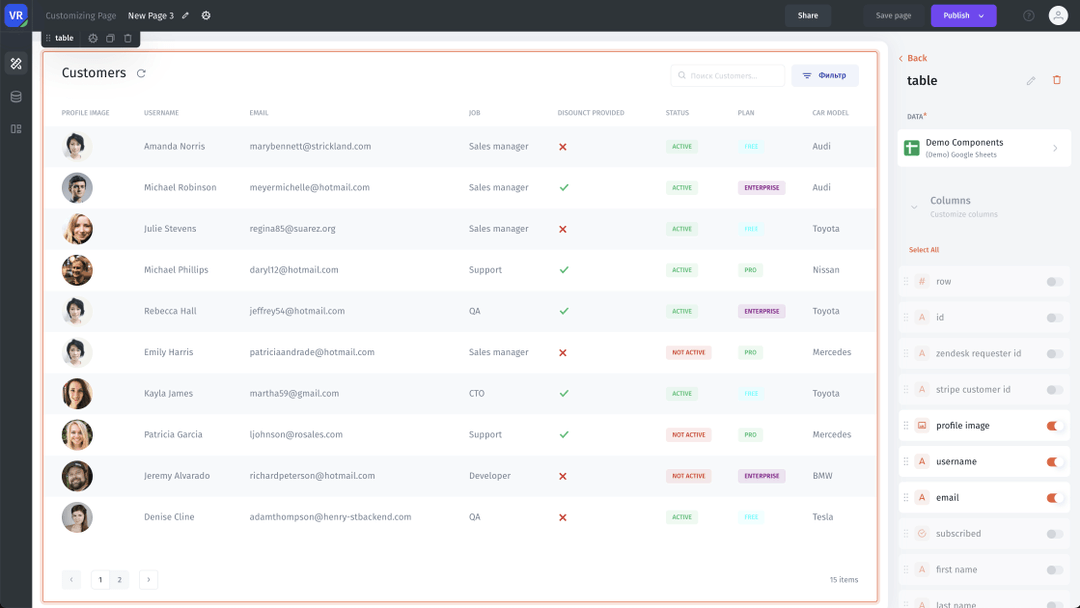Open the Demo Components data source details
The width and height of the screenshot is (1080, 608).
pyautogui.click(x=984, y=147)
